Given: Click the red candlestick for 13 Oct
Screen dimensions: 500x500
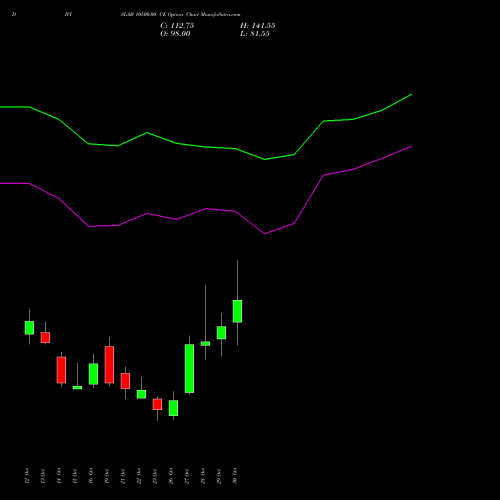Looking at the screenshot, I should (x=45, y=337).
